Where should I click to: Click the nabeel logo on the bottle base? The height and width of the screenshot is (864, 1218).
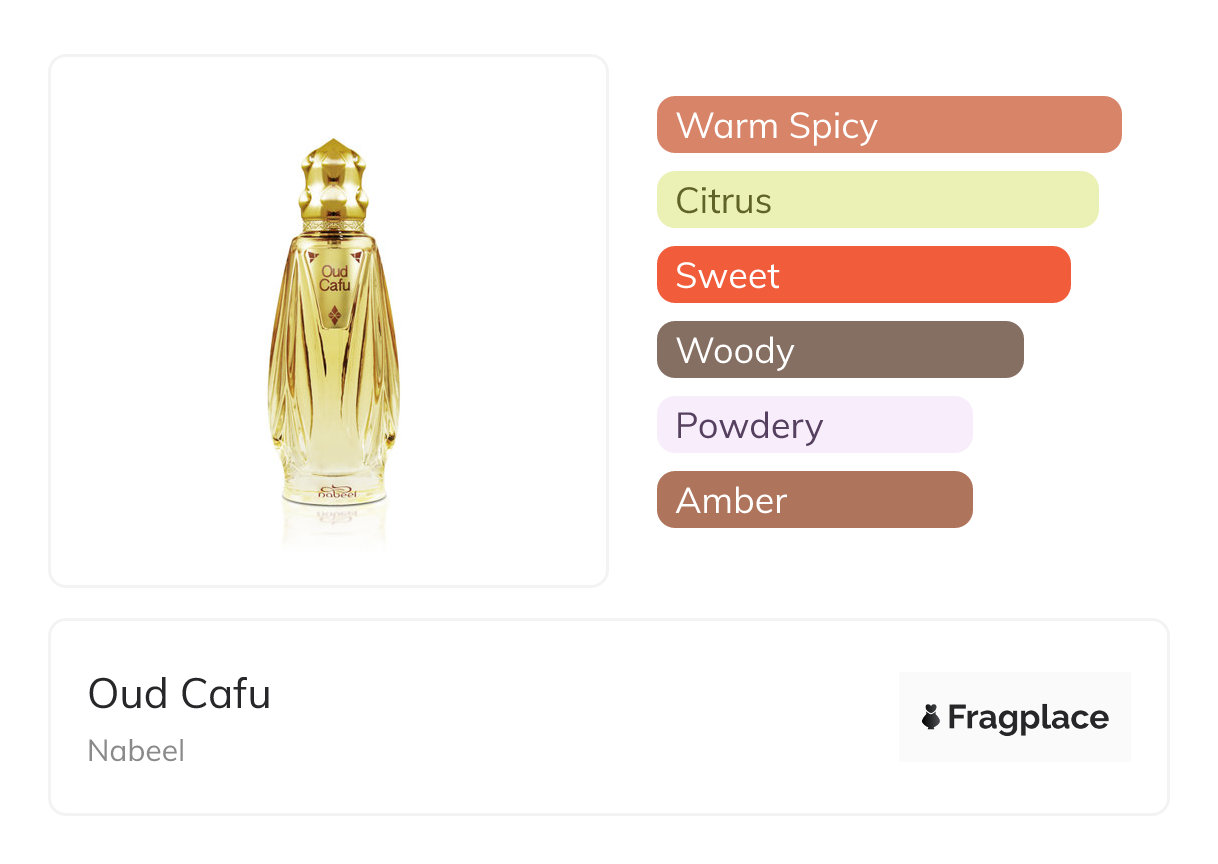pos(334,493)
